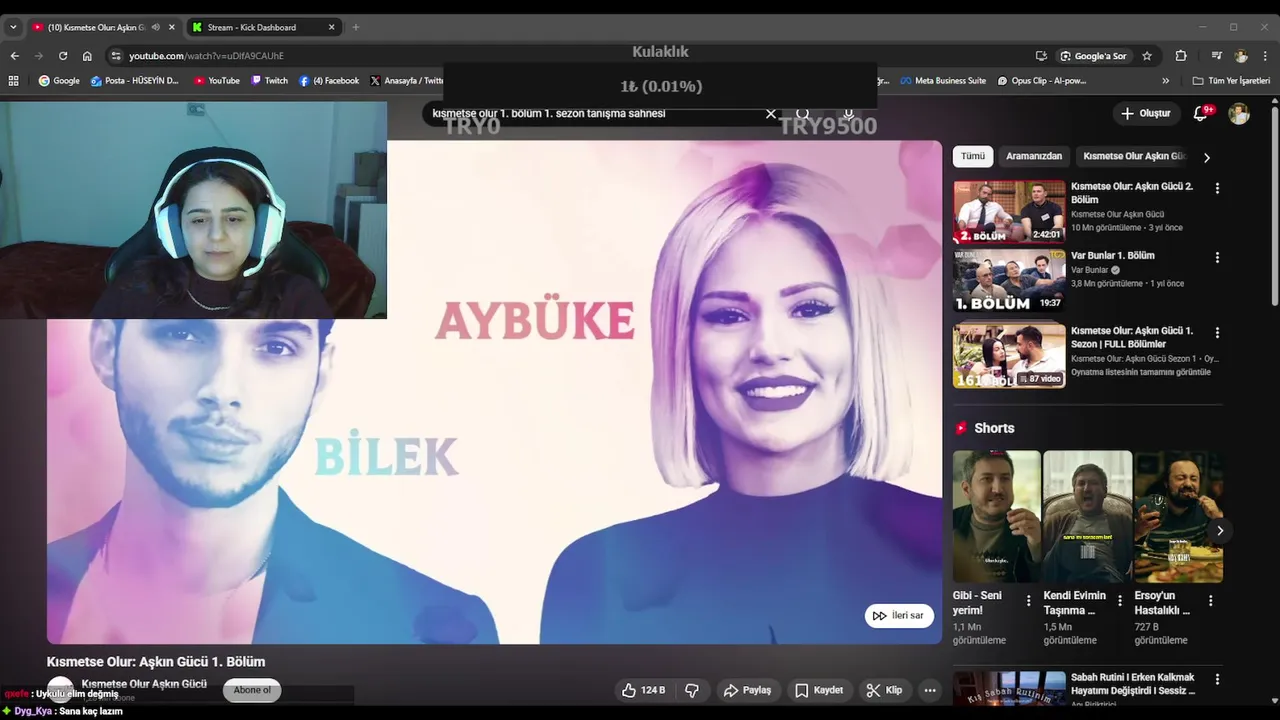Advance the Shorts shelf with right arrow

click(1220, 531)
